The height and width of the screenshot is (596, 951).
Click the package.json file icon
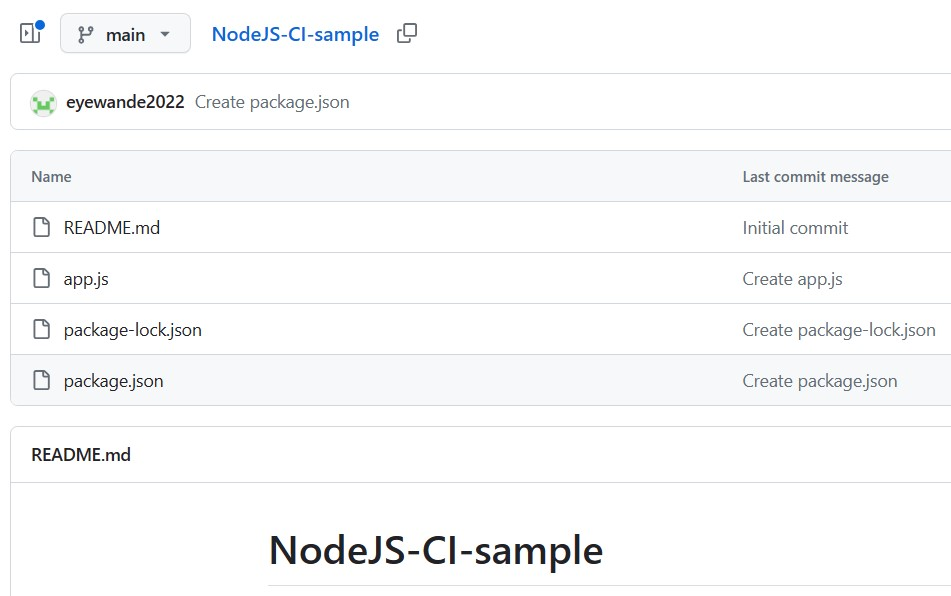click(41, 380)
